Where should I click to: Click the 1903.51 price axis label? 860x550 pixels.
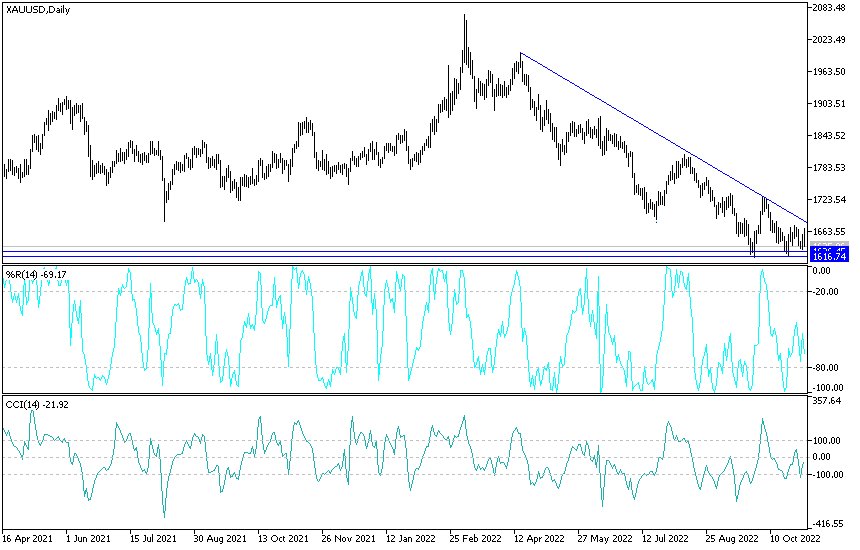coord(830,104)
